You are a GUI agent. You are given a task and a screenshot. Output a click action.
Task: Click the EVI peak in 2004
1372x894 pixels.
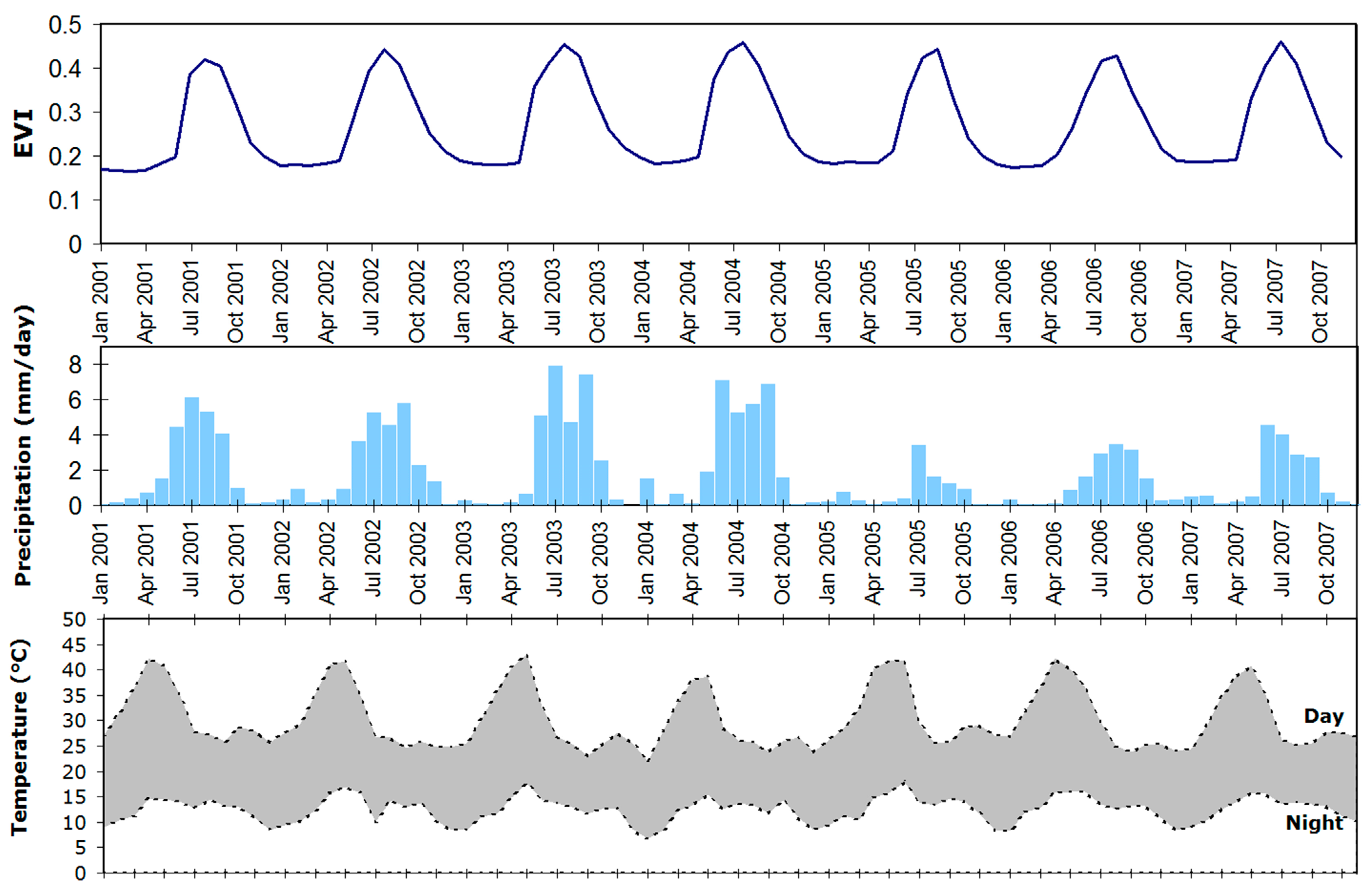(x=743, y=43)
